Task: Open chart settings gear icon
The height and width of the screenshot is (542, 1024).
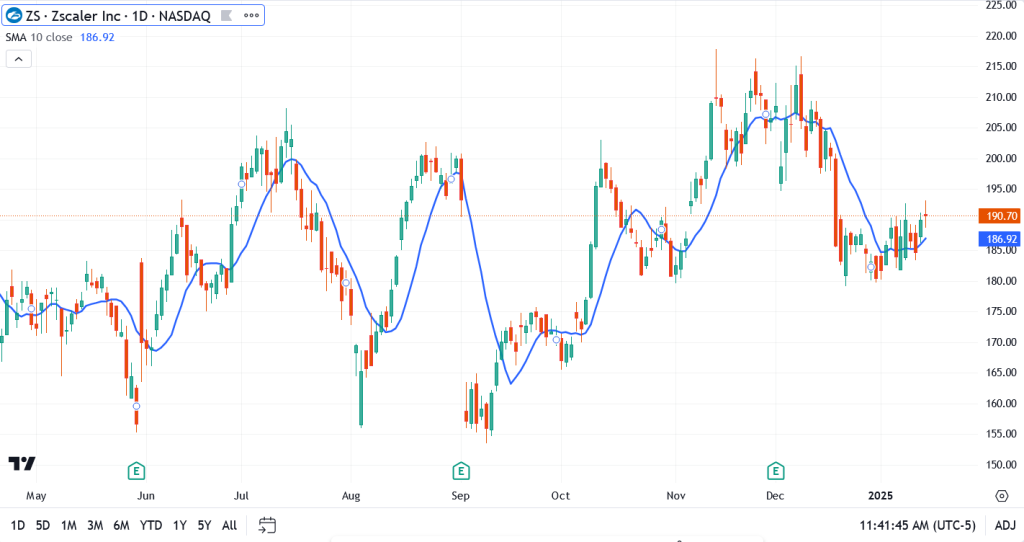Action: pos(1001,495)
